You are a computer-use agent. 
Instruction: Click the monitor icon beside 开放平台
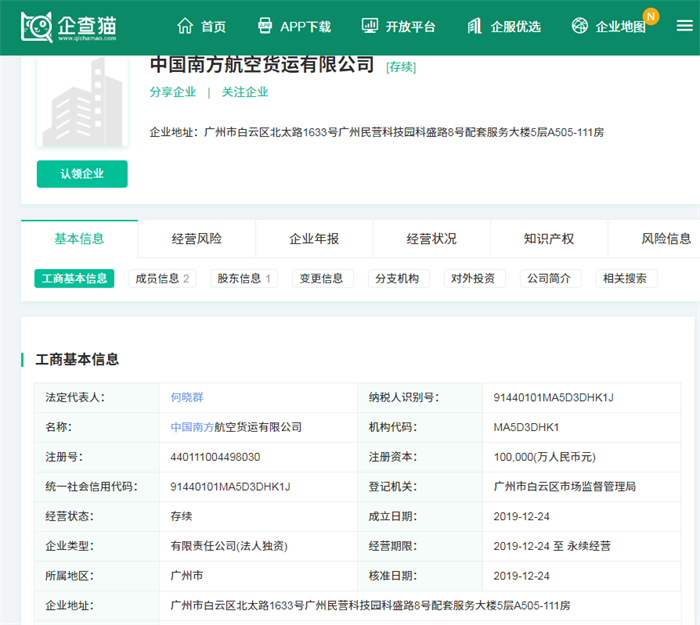pos(370,26)
